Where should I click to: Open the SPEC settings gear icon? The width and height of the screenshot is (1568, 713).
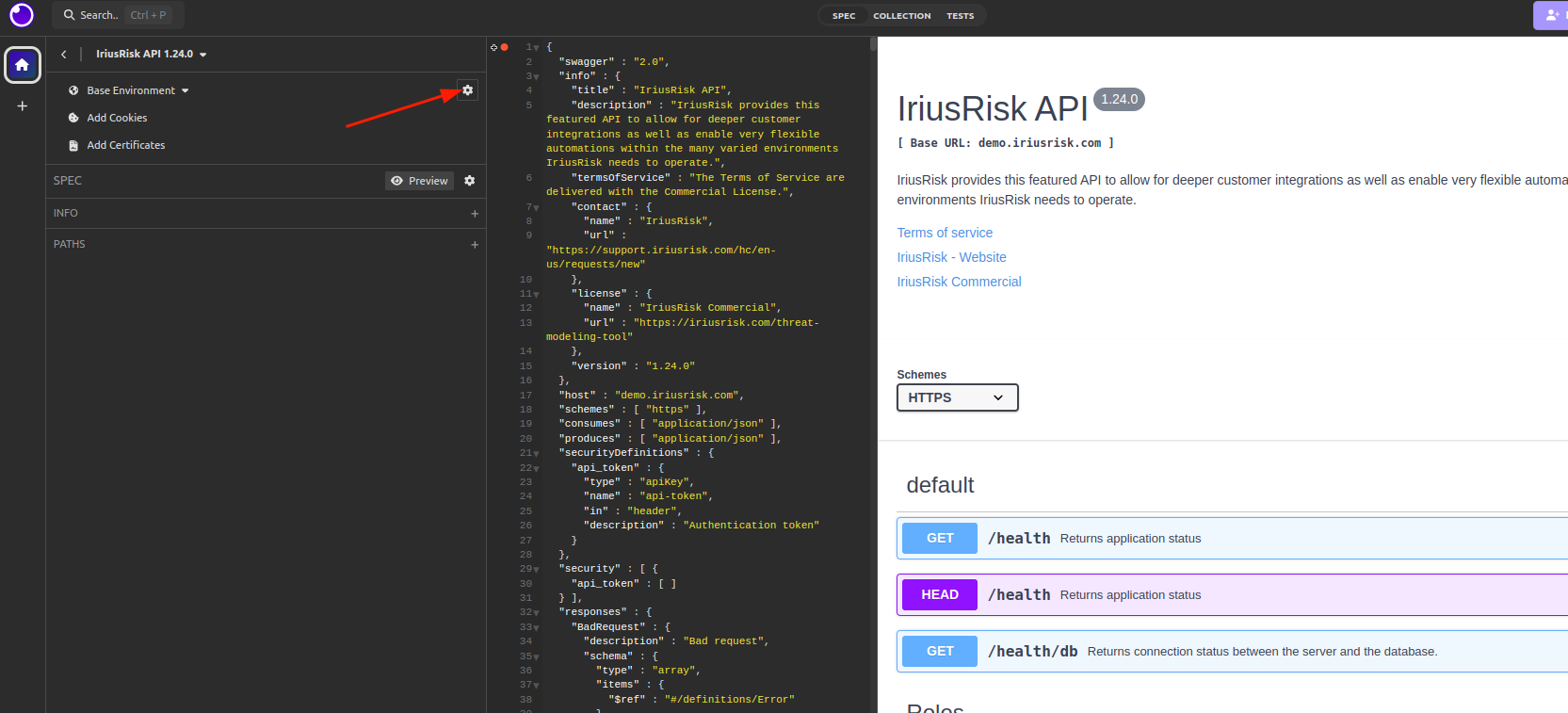tap(470, 181)
